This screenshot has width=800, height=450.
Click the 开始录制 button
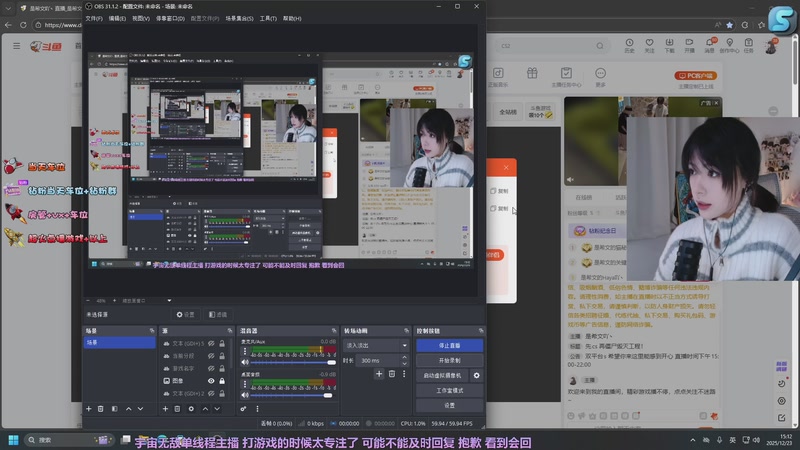[449, 360]
